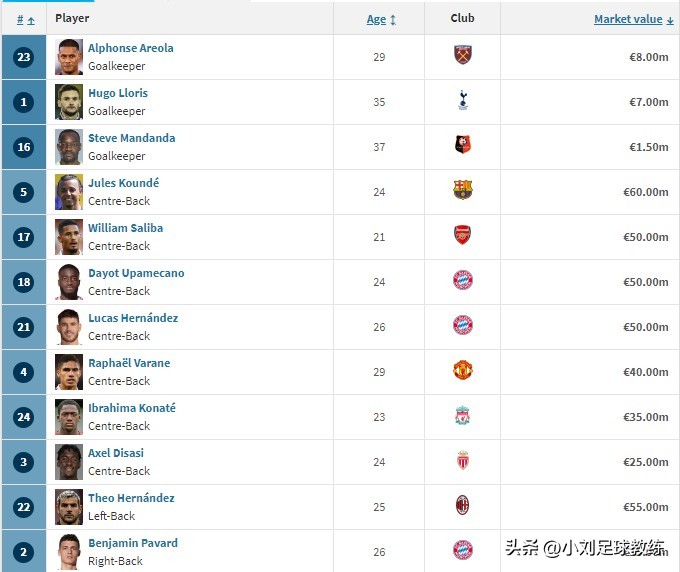Click Dayot Upamecano's portrait photo
Screen dimensions: 680x572
69,281
